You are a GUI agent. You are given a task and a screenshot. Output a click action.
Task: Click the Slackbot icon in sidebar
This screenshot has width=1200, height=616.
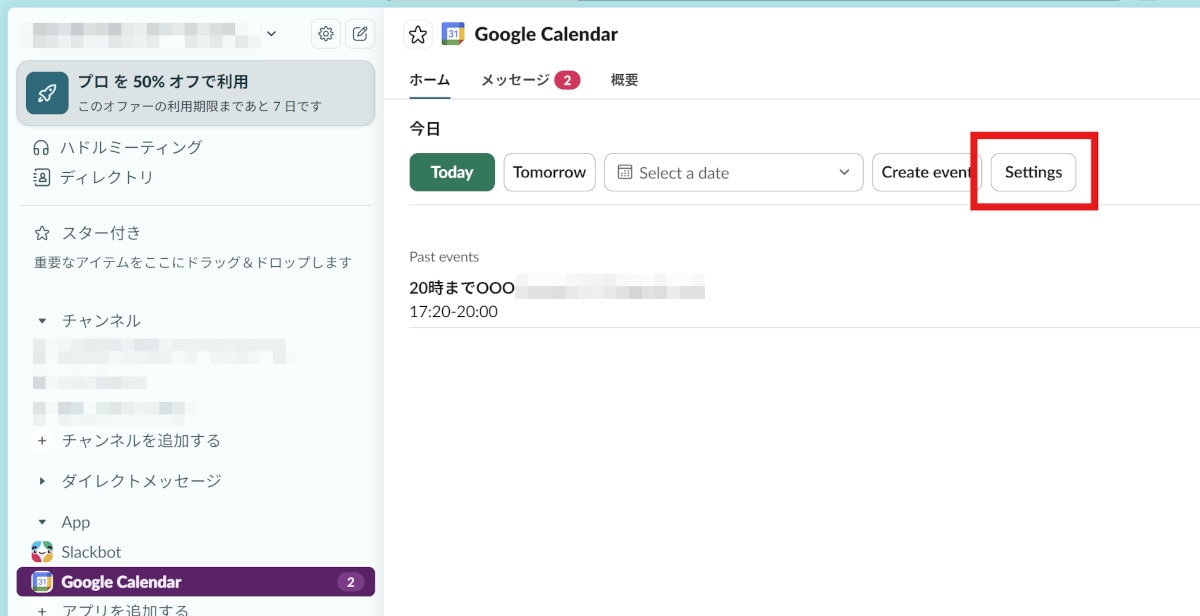[x=42, y=552]
